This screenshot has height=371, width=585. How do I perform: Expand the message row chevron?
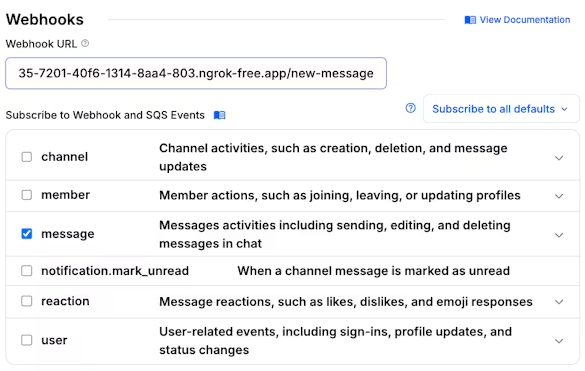point(559,235)
